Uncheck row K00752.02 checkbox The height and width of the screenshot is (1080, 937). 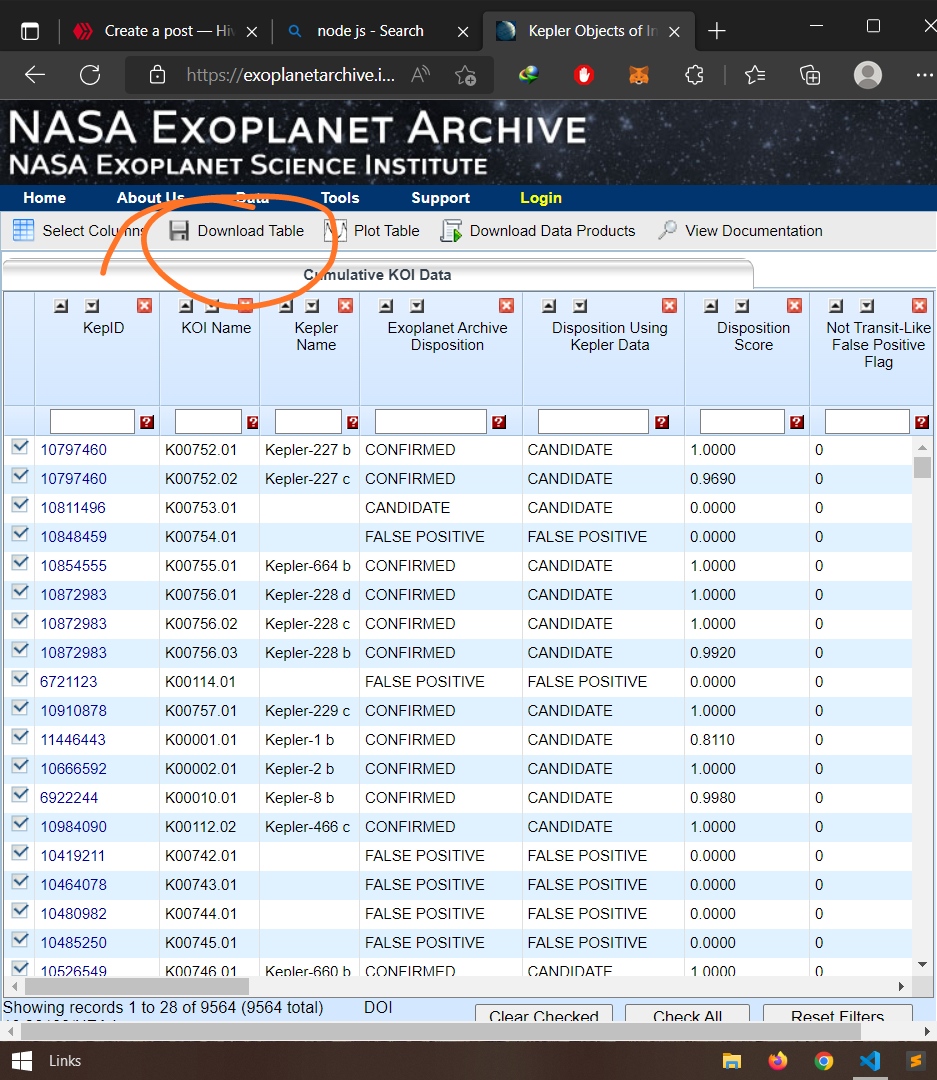[x=20, y=477]
